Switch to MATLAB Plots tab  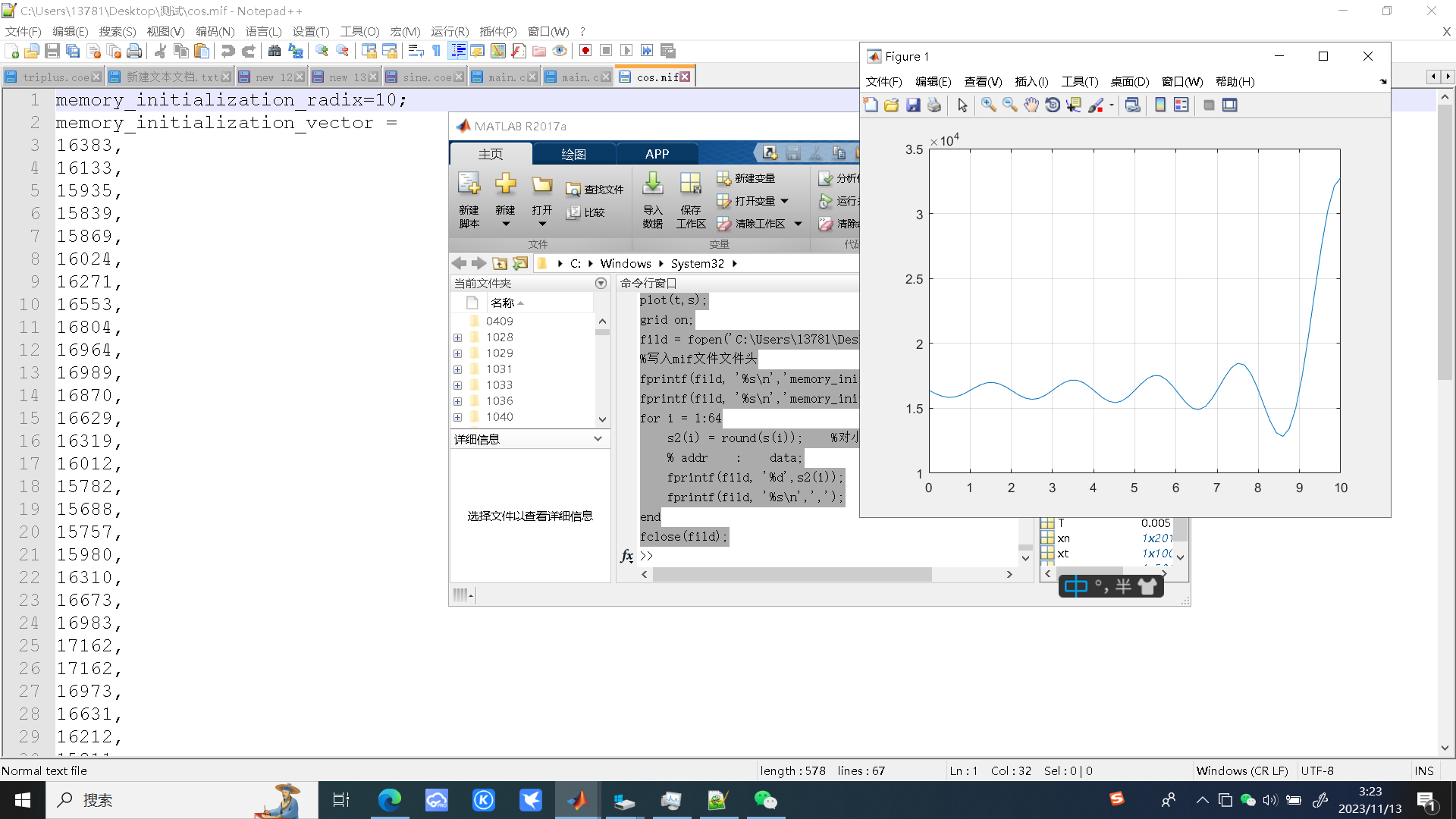coord(573,154)
